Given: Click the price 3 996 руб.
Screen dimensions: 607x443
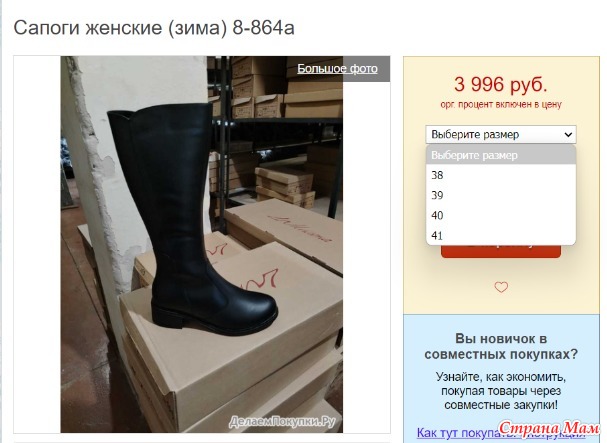Looking at the screenshot, I should [x=501, y=84].
